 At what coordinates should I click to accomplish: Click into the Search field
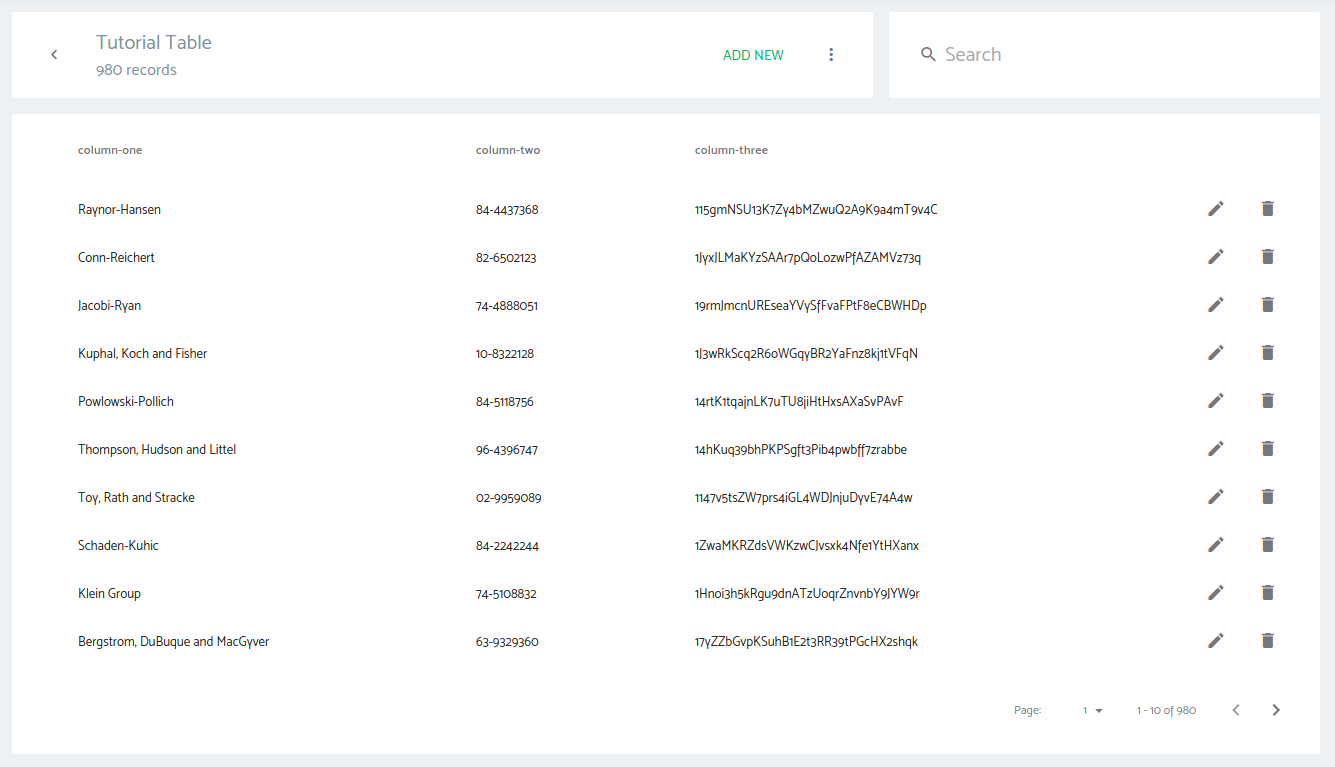[1110, 55]
